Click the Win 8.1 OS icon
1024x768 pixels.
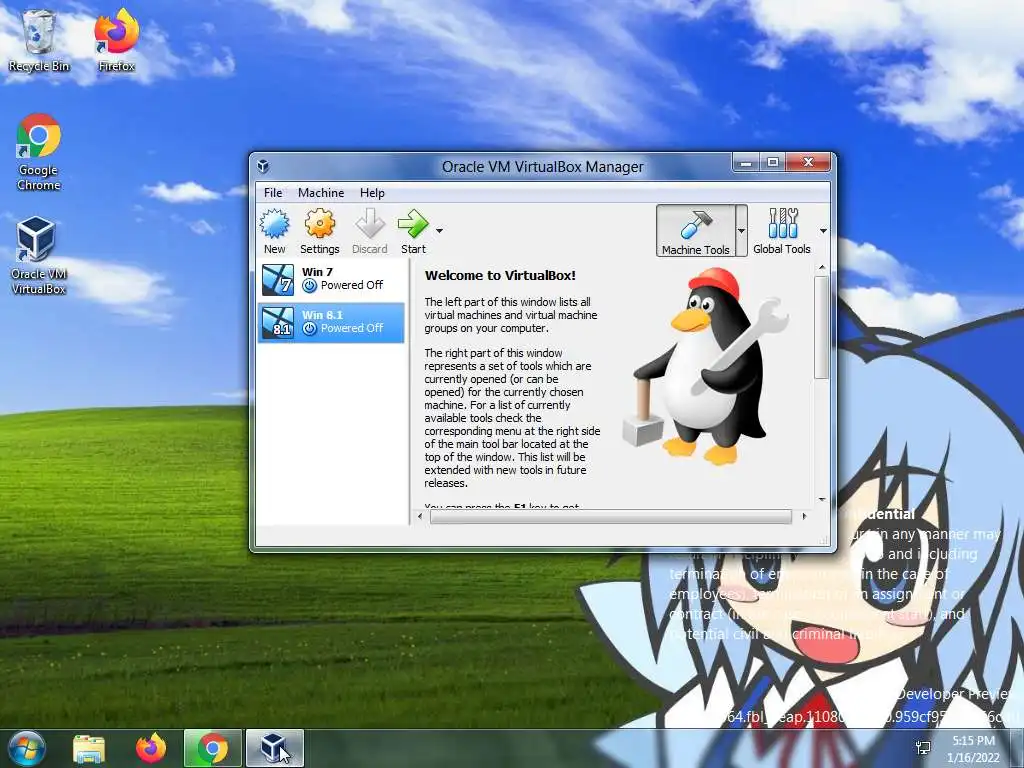coord(278,323)
